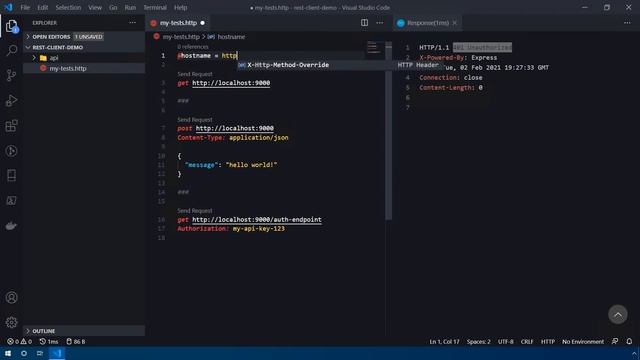Click the Content-Type: application/json line

[233, 138]
